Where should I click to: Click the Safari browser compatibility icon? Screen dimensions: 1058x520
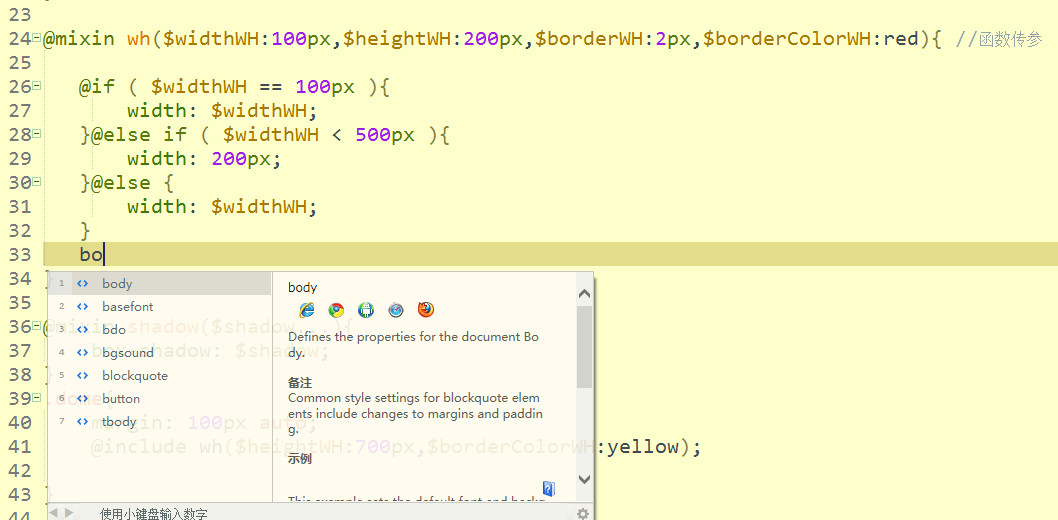pyautogui.click(x=396, y=310)
